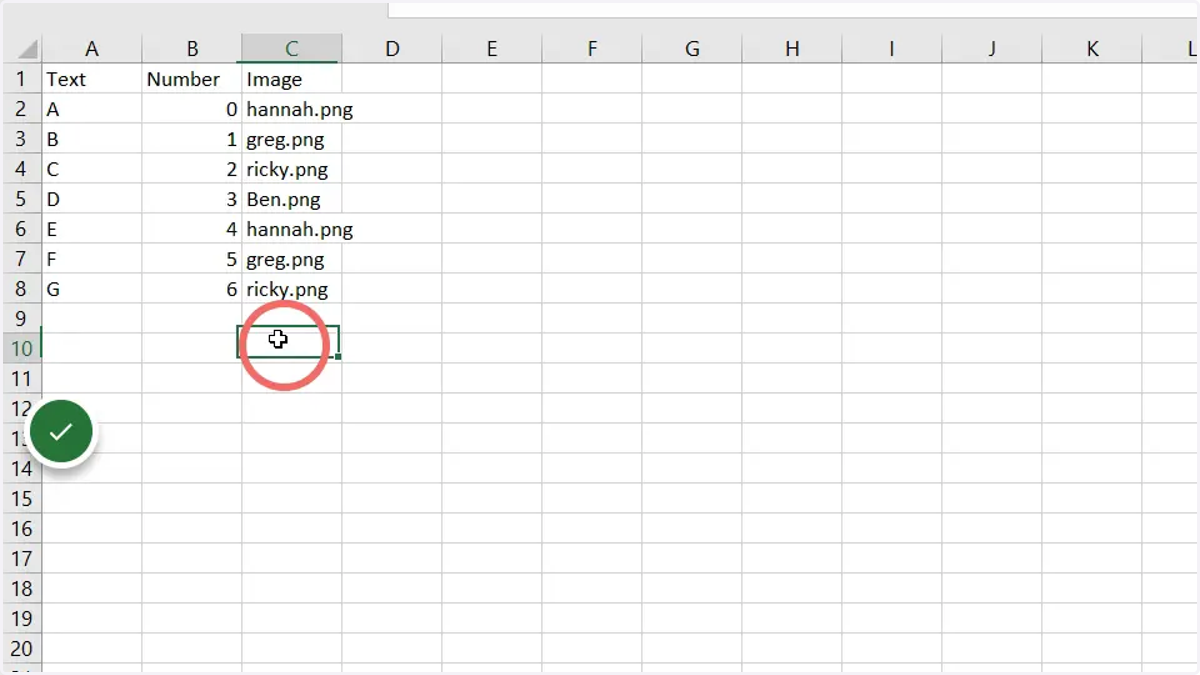This screenshot has width=1200, height=675.
Task: Select 'ricky.png' in row 8
Action: 292,289
